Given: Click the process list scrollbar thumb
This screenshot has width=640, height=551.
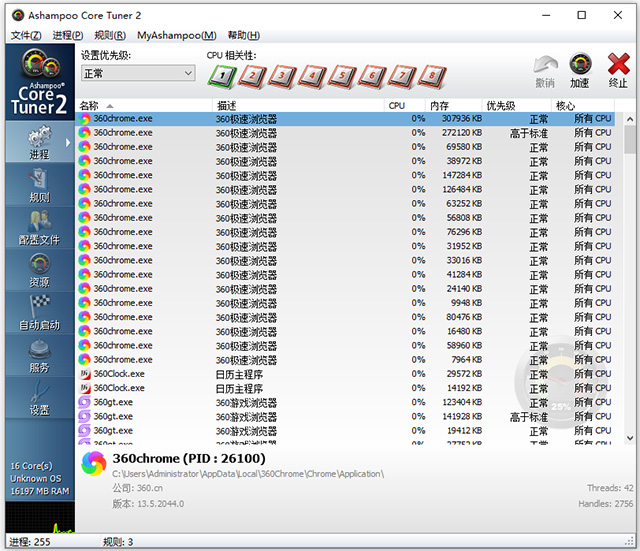Looking at the screenshot, I should coord(629,139).
